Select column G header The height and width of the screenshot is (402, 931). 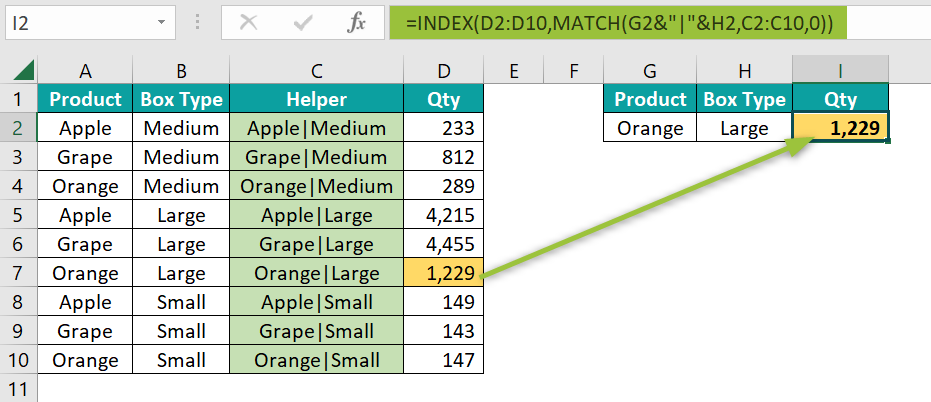pyautogui.click(x=650, y=71)
